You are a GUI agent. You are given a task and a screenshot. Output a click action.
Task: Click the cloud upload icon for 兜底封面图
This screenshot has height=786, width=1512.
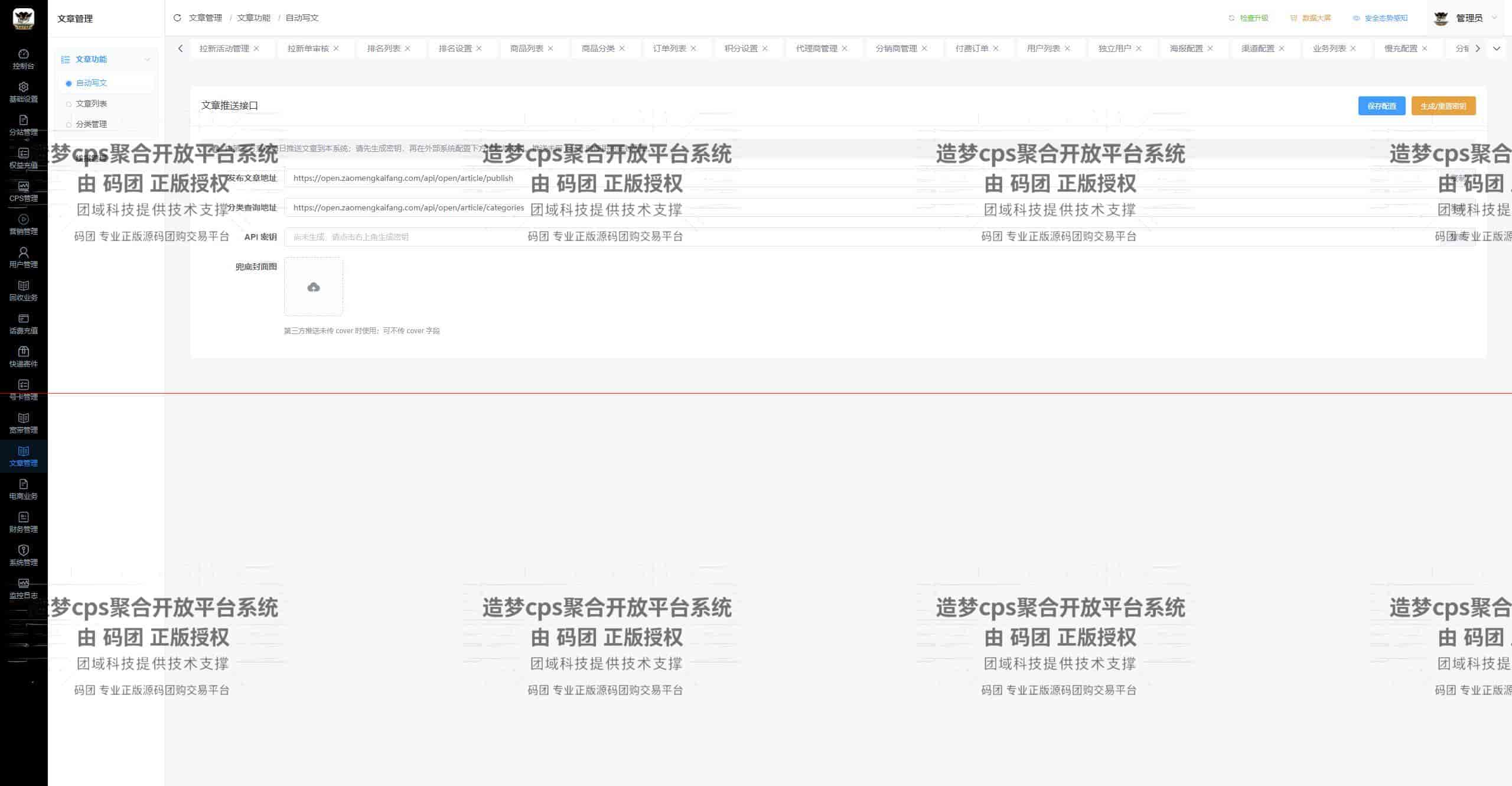click(x=314, y=287)
